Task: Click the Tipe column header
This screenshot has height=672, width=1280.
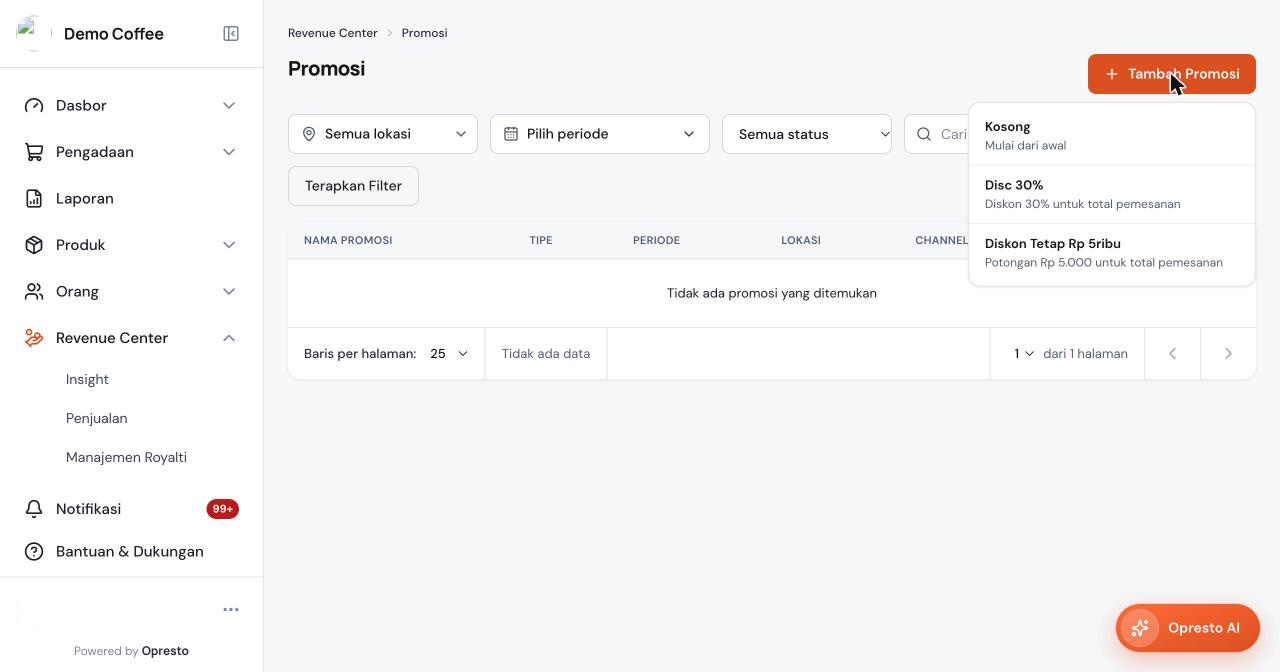Action: click(541, 240)
